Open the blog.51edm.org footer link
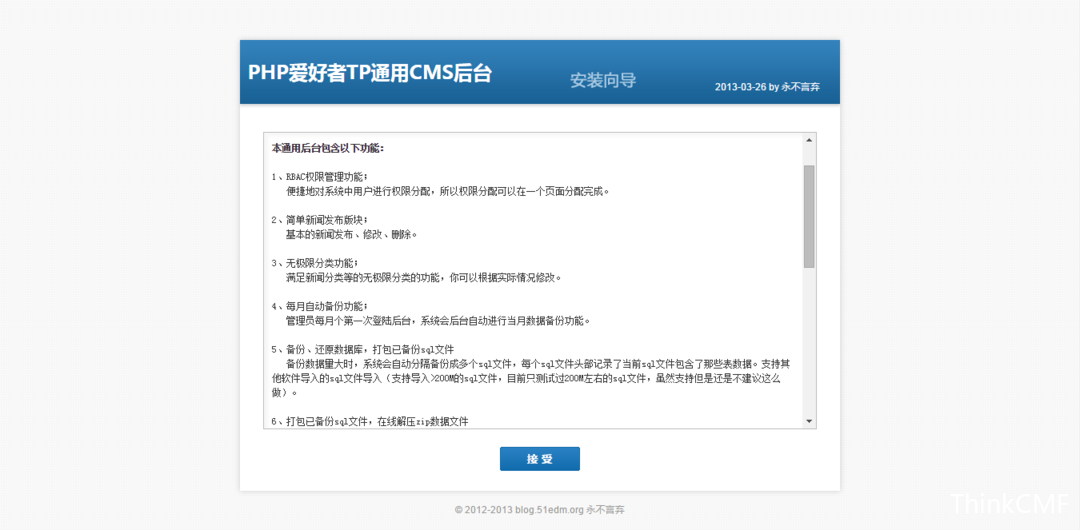 [549, 510]
